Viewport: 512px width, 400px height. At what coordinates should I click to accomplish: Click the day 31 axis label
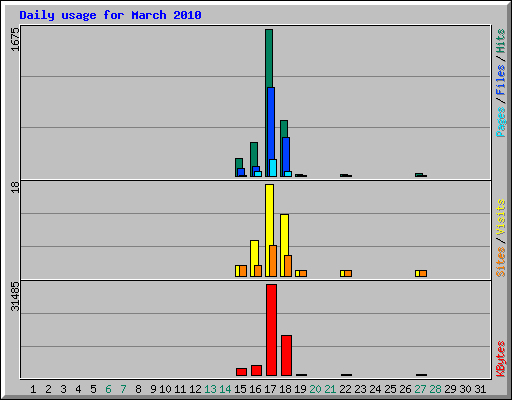coord(480,389)
